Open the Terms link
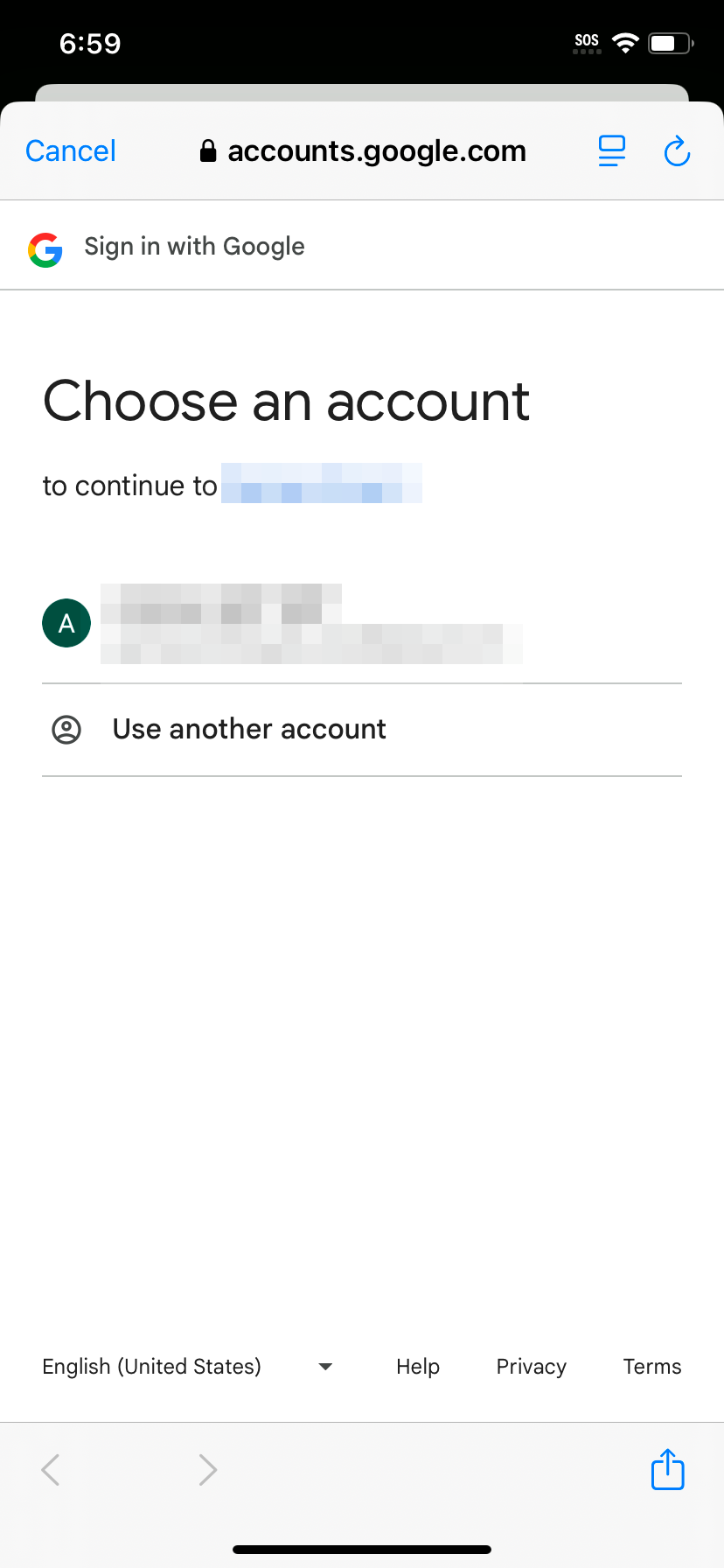The width and height of the screenshot is (724, 1568). 652,1367
